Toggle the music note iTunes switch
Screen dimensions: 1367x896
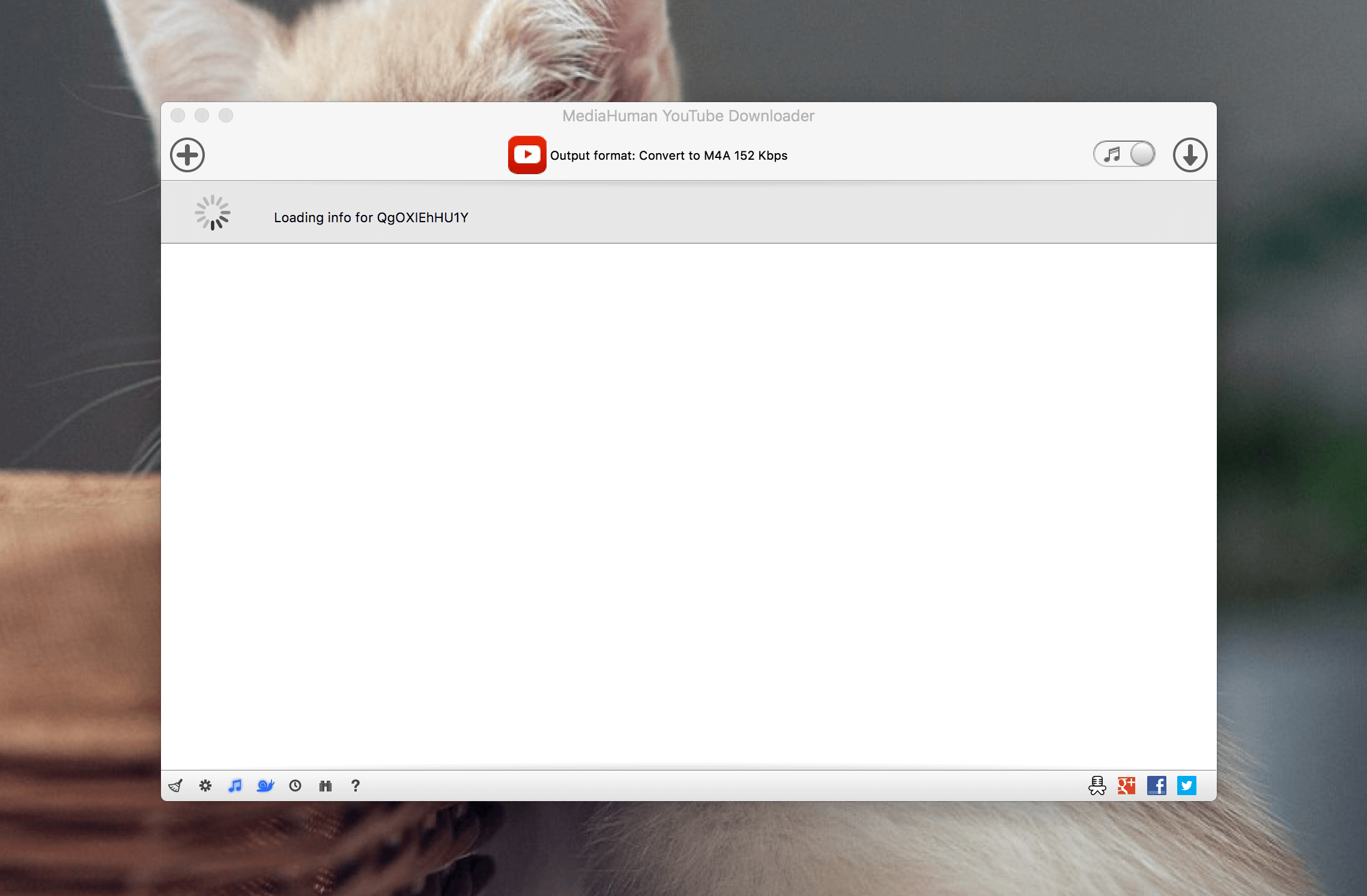(1124, 154)
